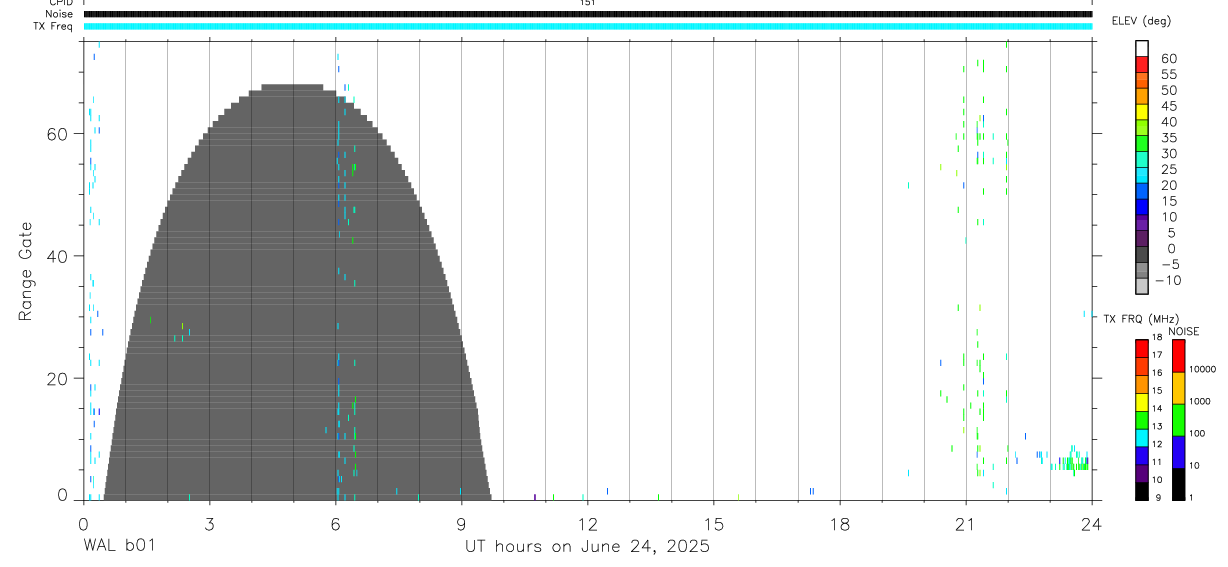Image resolution: width=1228 pixels, height=567 pixels.
Task: Click the cyan TX Freq strip above the plot
Action: point(587,26)
